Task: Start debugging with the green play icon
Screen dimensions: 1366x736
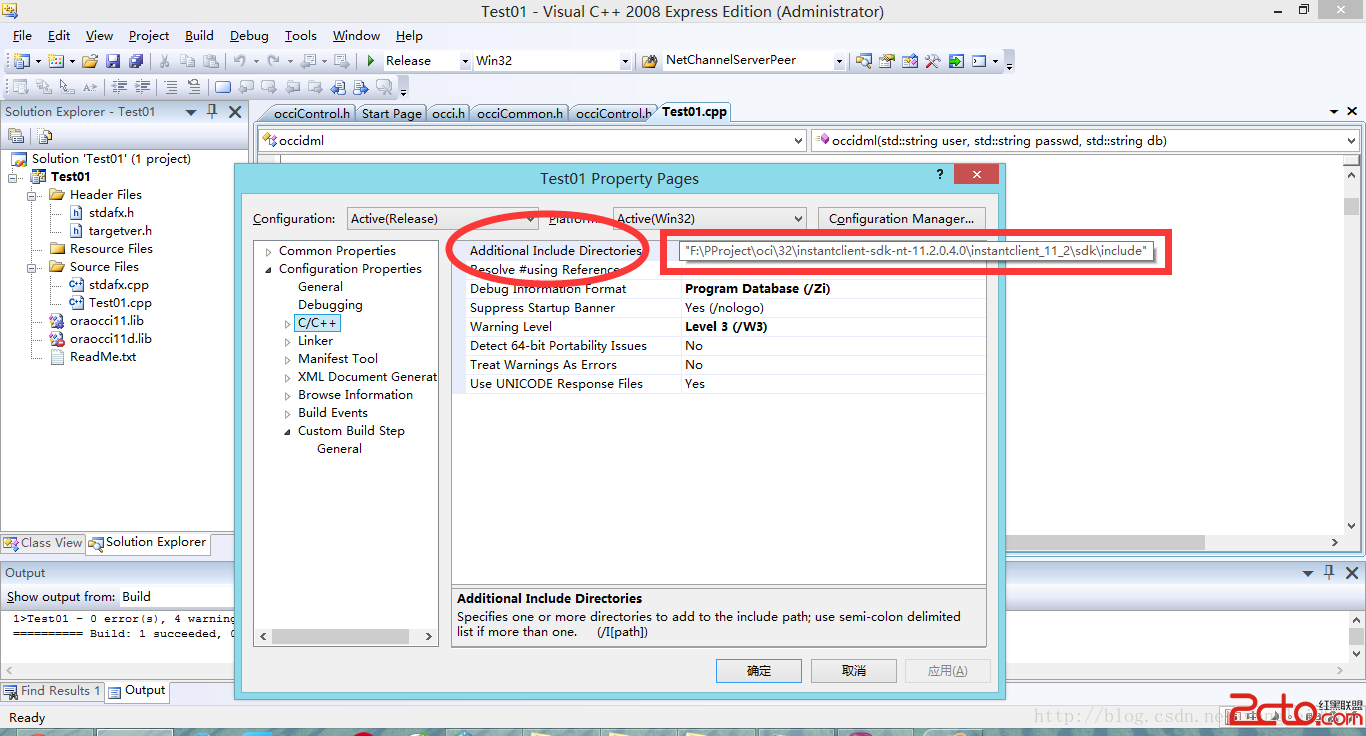Action: 371,61
